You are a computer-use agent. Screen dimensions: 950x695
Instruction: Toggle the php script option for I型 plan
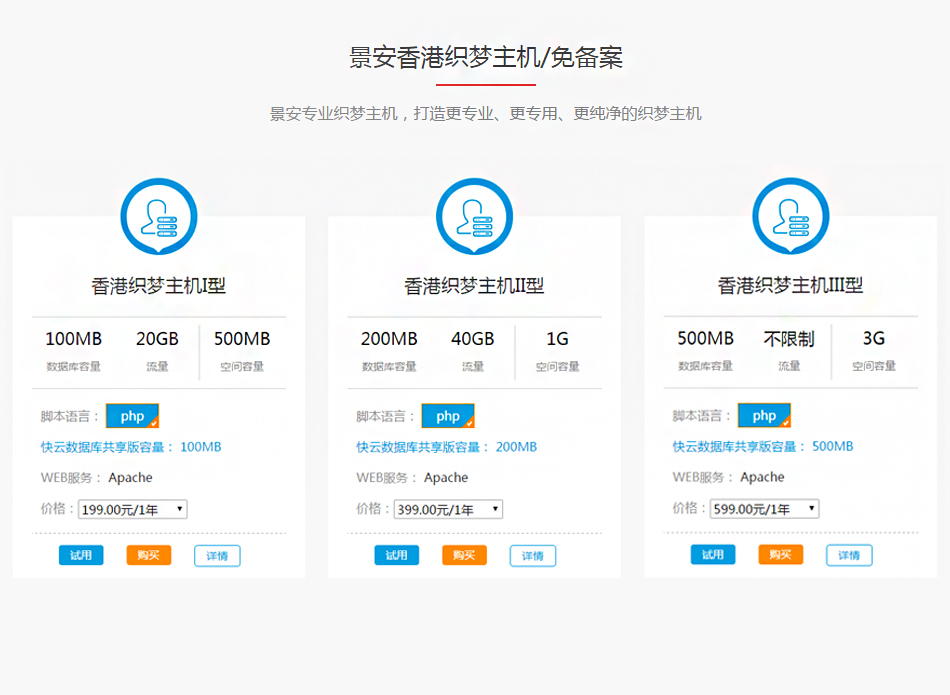[132, 416]
